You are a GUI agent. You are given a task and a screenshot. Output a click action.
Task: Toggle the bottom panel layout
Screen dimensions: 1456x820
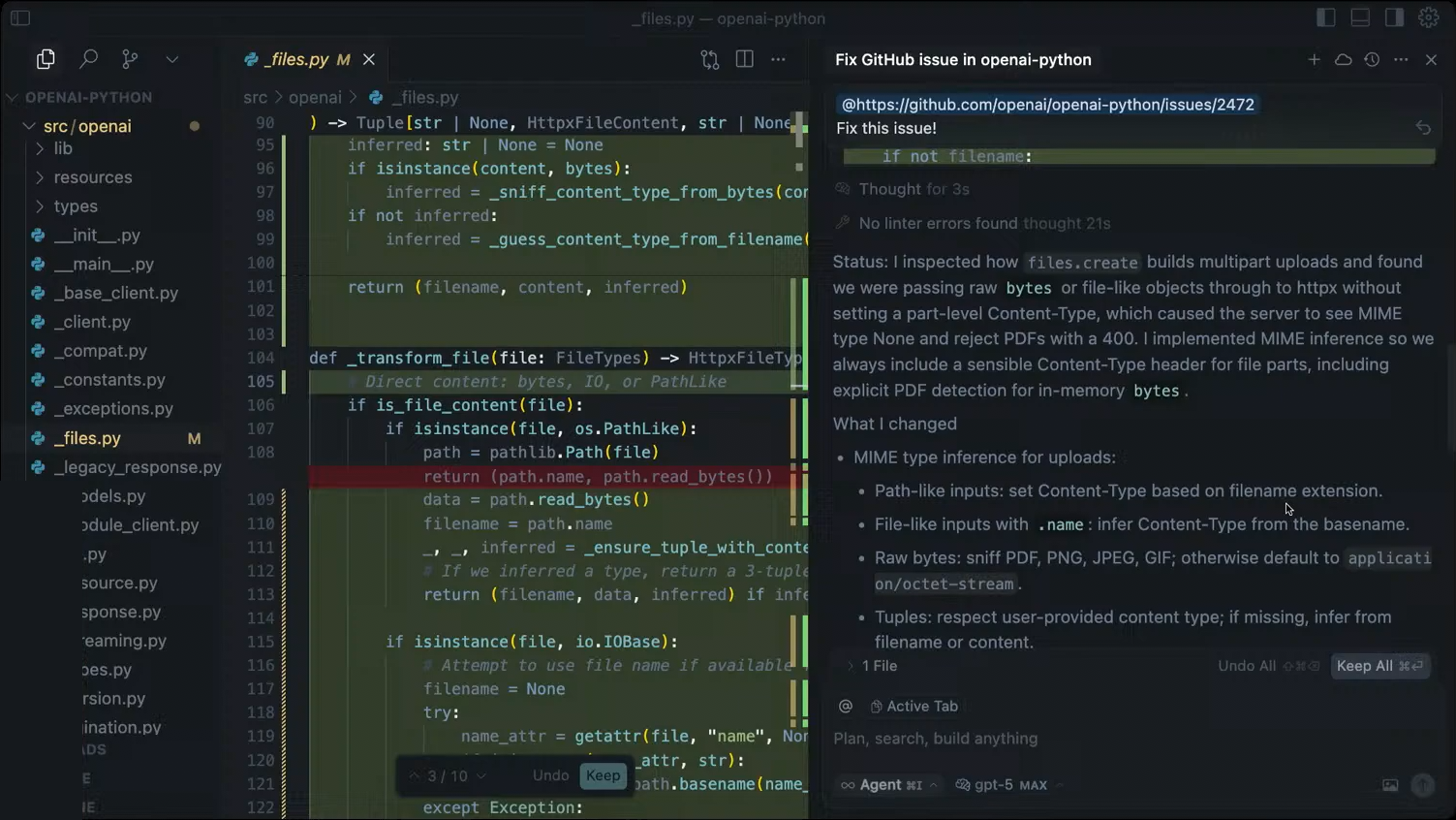(x=1360, y=17)
